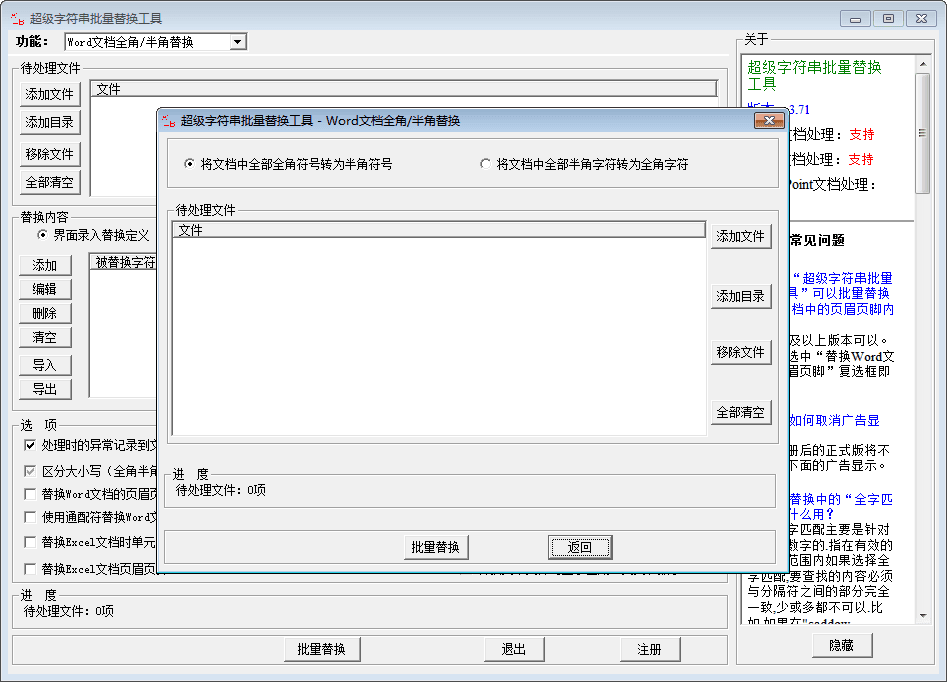This screenshot has height=682, width=947.
Task: Click 批量替换 at main window bottom
Action: tap(322, 649)
